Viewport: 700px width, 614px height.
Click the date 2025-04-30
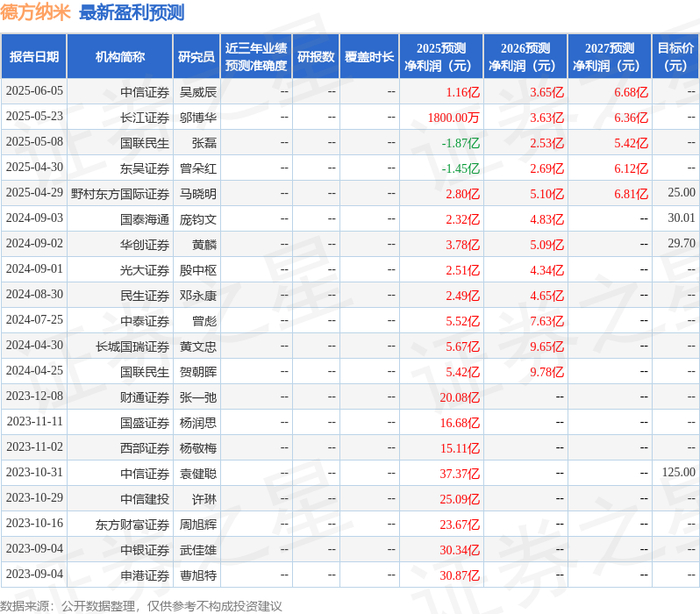point(34,167)
